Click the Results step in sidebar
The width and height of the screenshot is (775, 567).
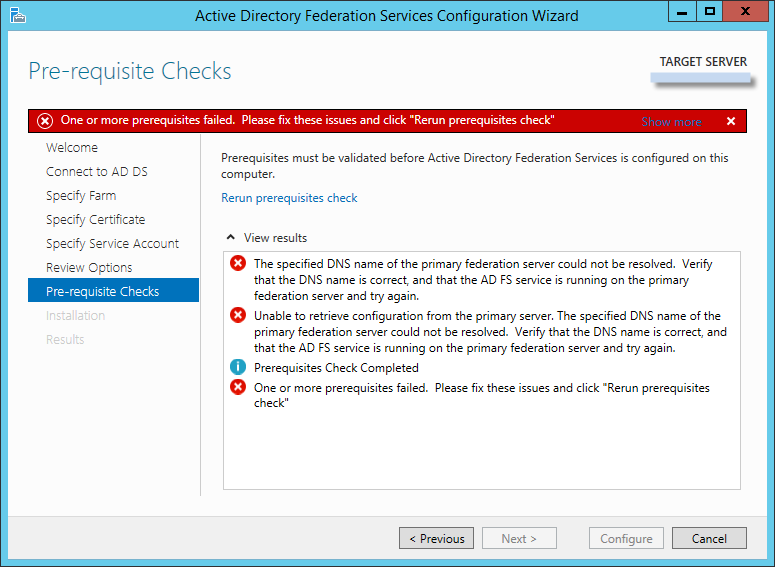(65, 340)
